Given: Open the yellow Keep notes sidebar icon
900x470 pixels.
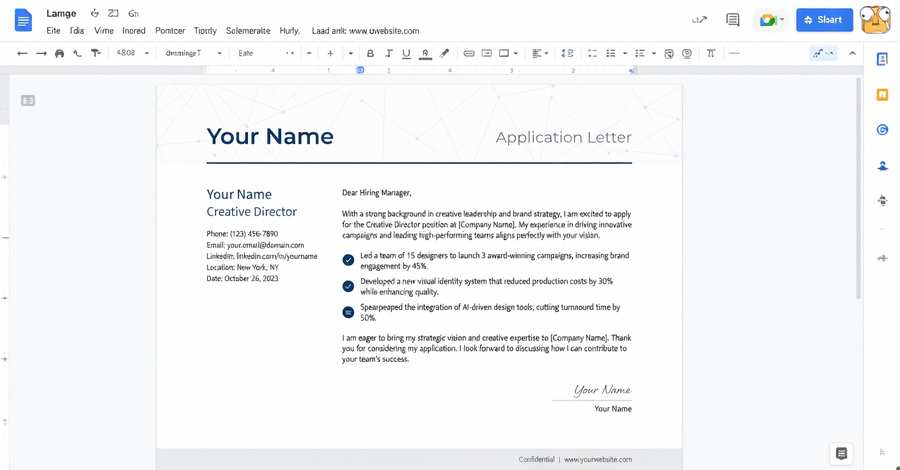Looking at the screenshot, I should (x=882, y=95).
